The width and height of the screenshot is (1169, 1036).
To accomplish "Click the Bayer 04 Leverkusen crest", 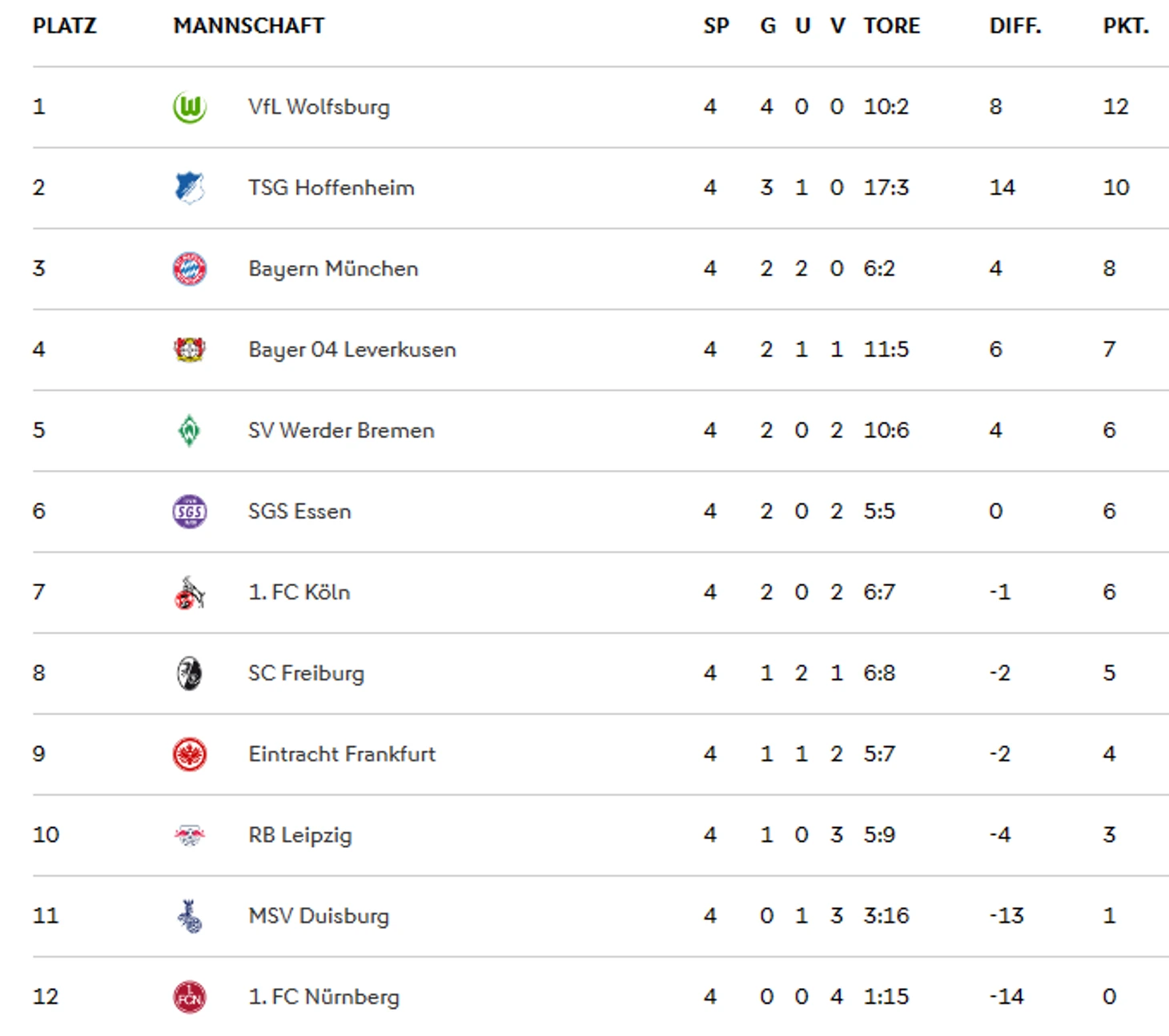I will 190,350.
